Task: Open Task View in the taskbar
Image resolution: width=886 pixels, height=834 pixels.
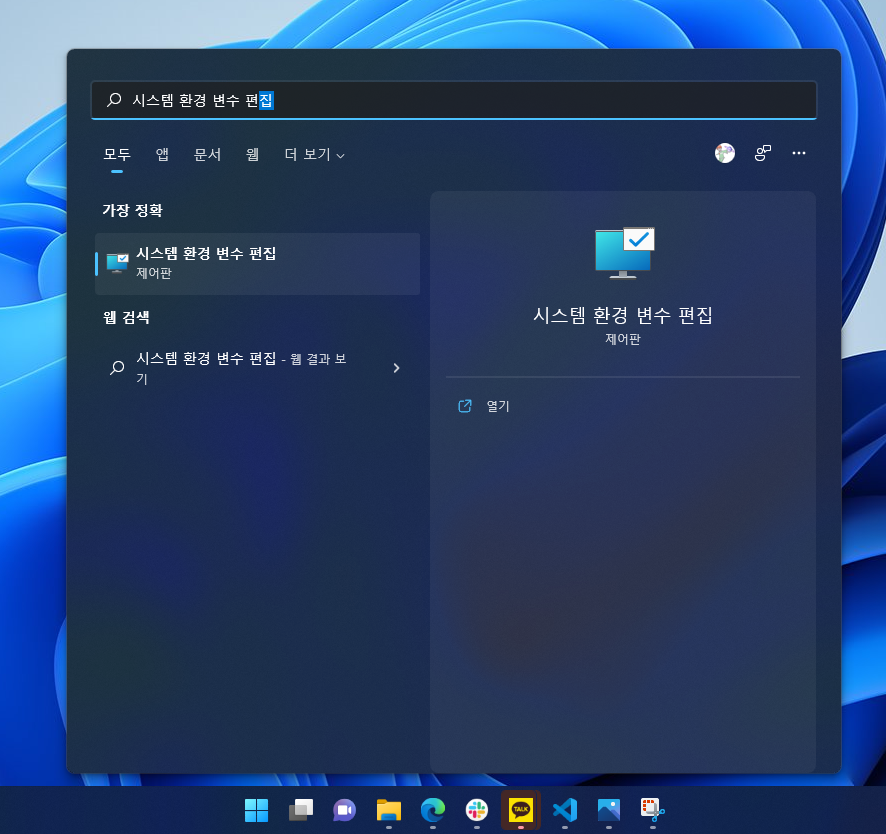Action: 301,810
